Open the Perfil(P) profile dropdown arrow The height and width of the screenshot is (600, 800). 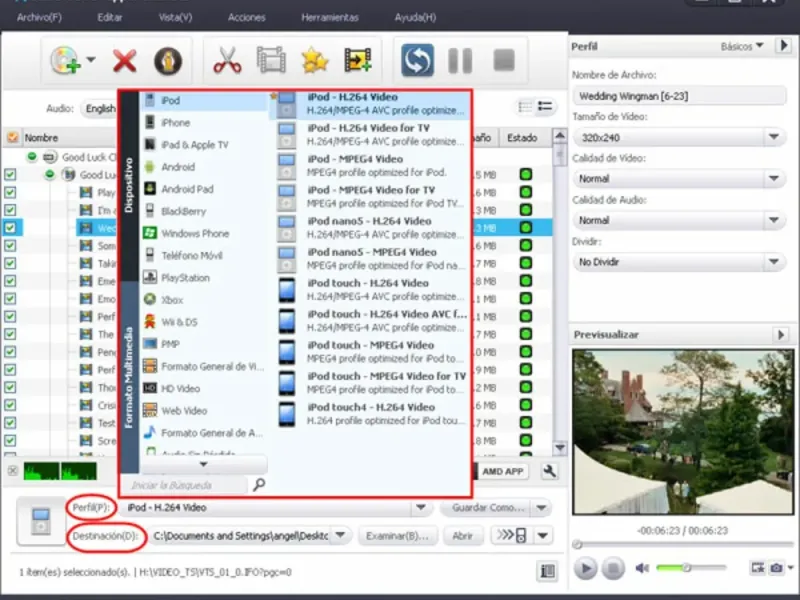[420, 507]
